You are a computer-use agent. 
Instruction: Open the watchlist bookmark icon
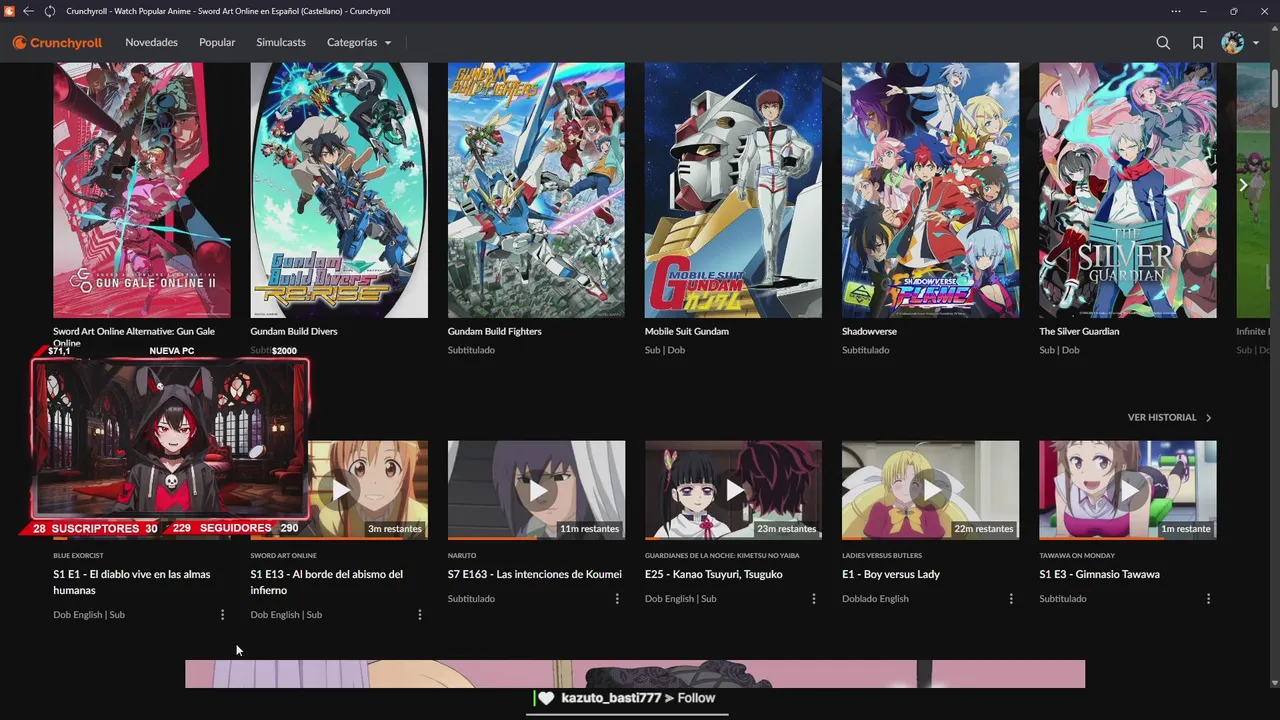(1197, 43)
